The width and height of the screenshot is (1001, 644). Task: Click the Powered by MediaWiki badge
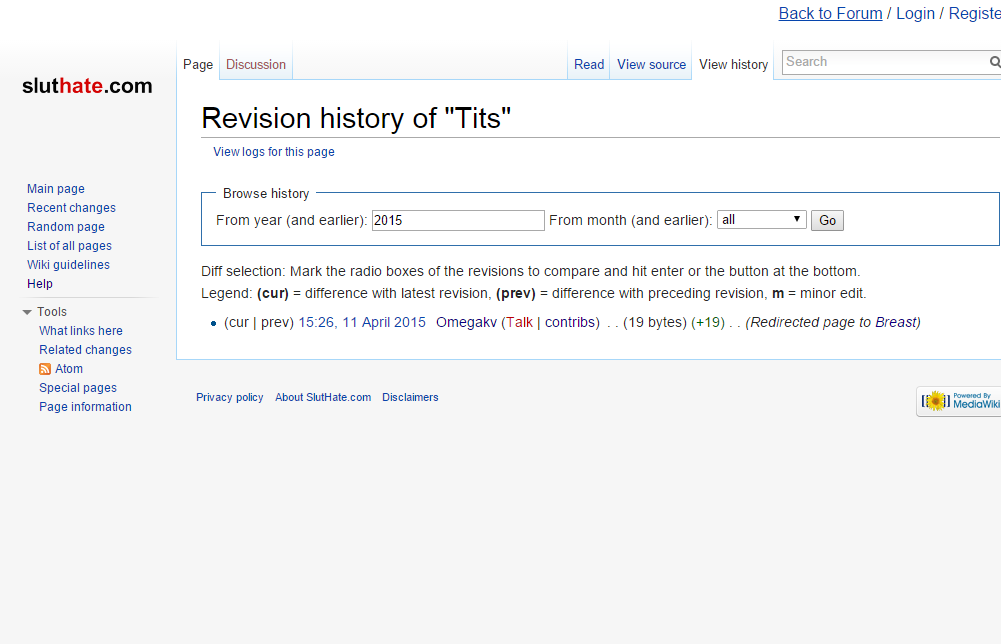coord(960,401)
